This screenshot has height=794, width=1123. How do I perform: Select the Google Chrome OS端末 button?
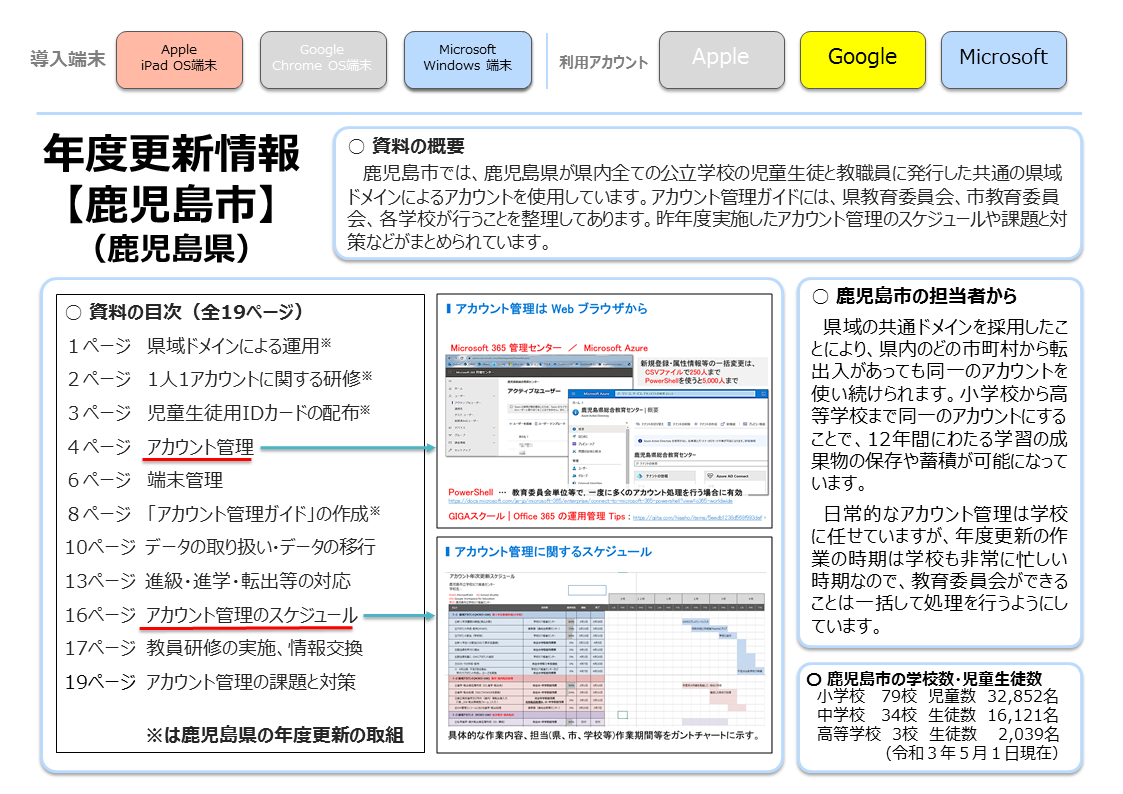[323, 59]
